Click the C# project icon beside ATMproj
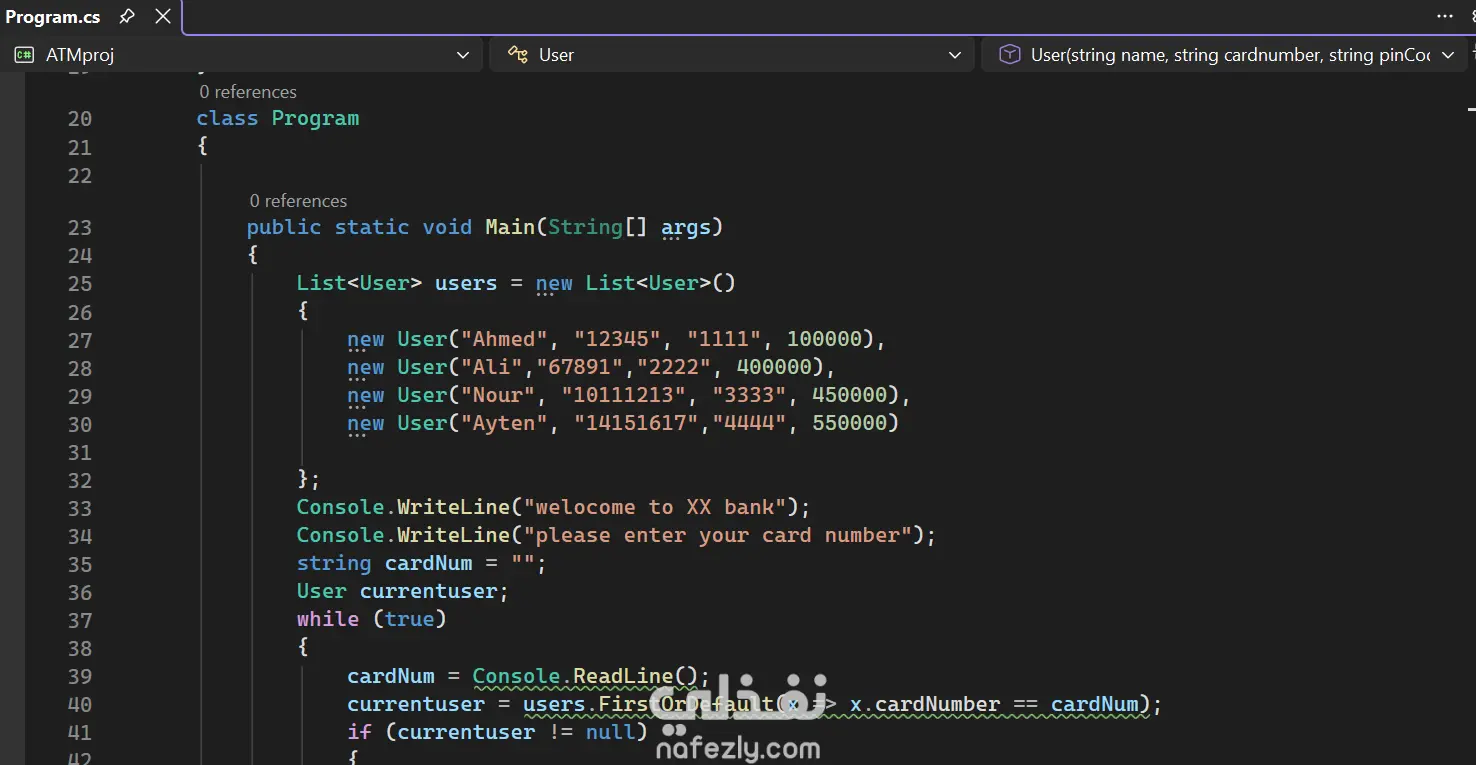Image resolution: width=1476 pixels, height=765 pixels. pos(23,55)
